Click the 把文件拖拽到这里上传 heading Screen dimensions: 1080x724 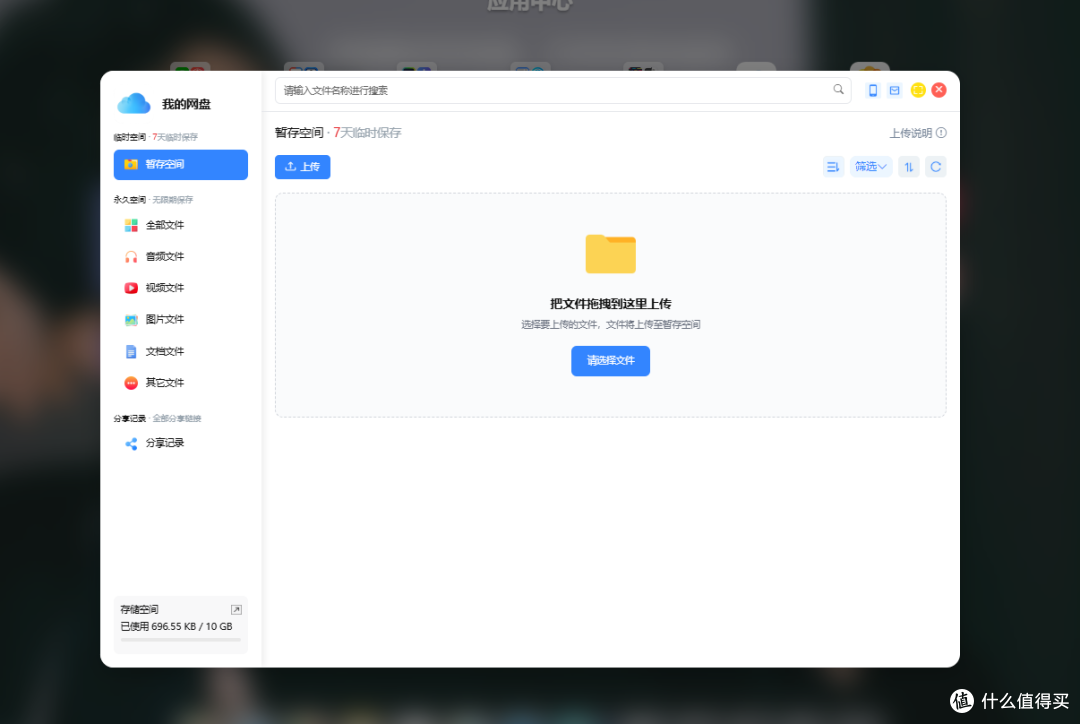[610, 304]
